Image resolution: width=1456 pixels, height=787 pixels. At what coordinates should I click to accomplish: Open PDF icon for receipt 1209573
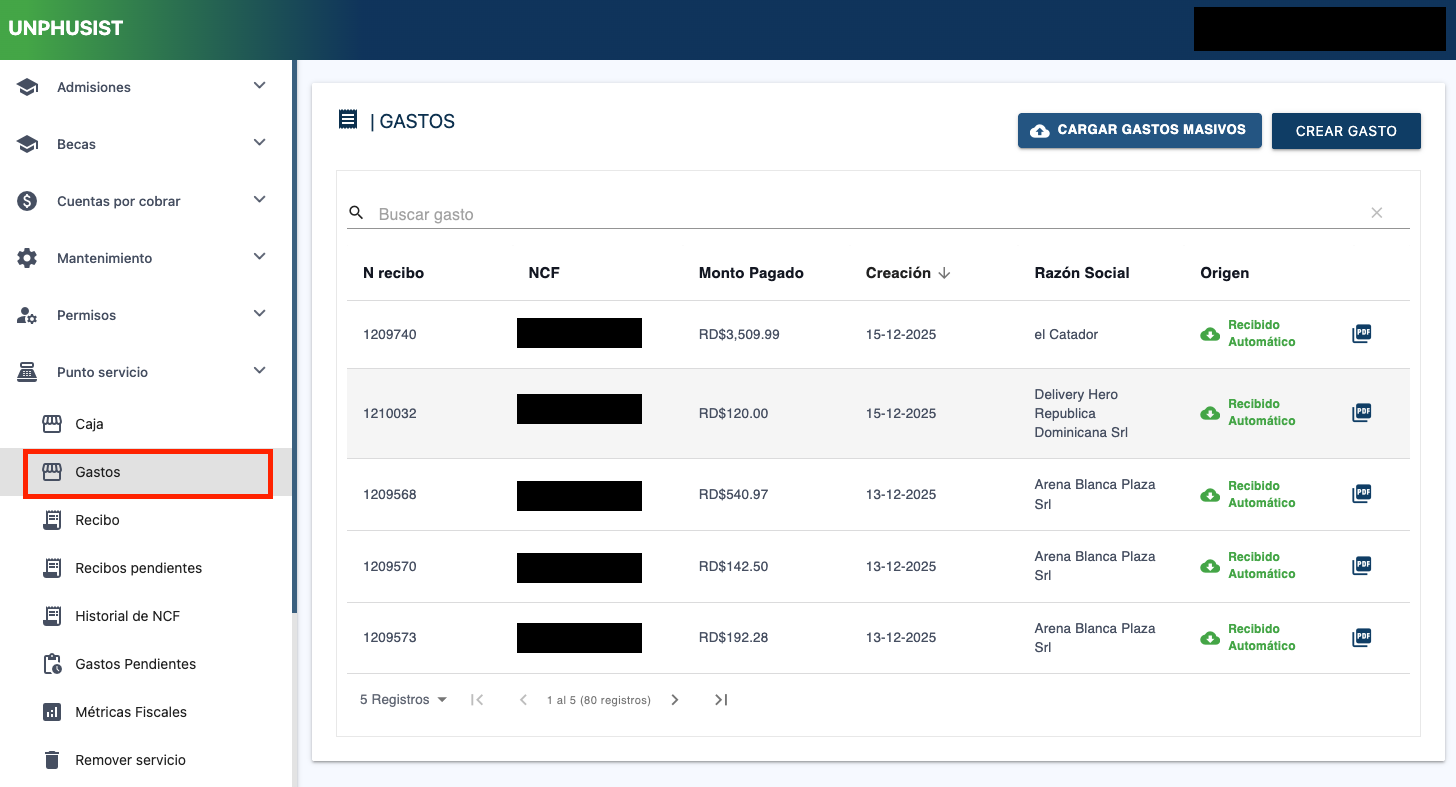(x=1361, y=637)
